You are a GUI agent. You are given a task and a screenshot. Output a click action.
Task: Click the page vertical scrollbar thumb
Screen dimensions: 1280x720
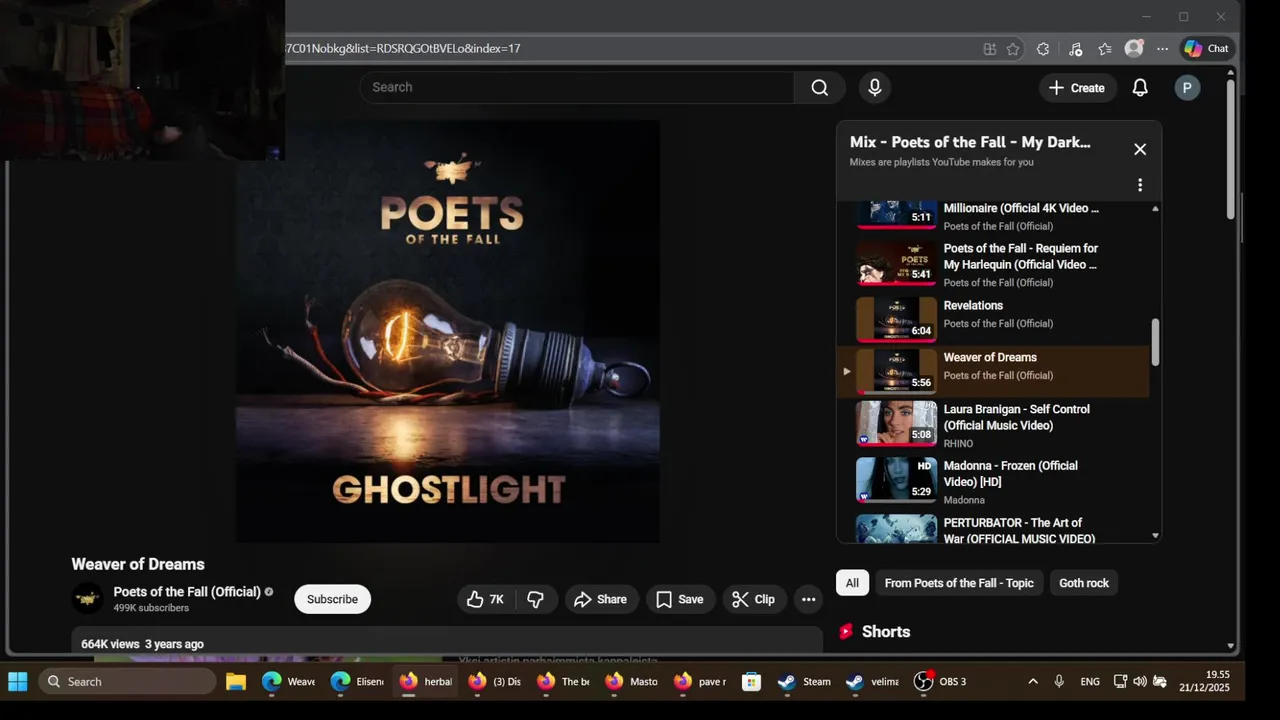click(x=1231, y=150)
